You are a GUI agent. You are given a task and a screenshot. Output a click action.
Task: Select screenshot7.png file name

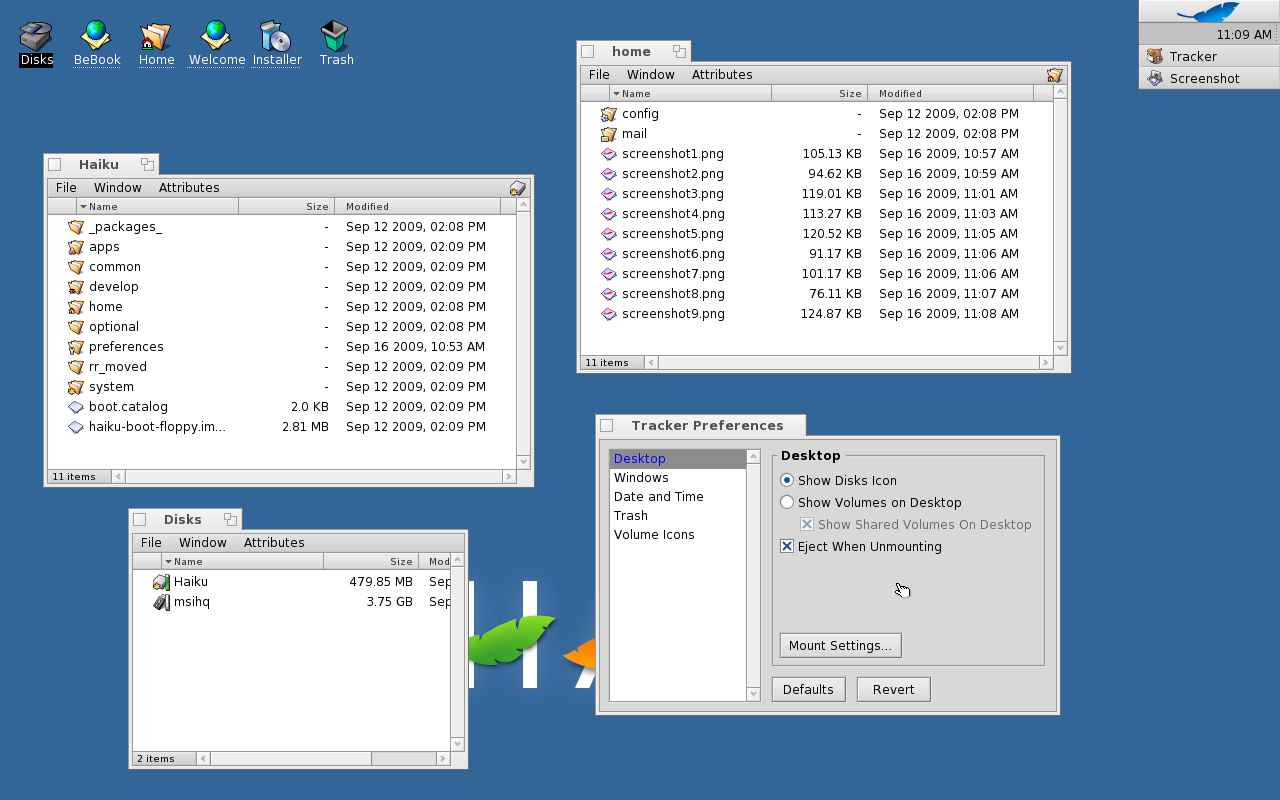click(673, 274)
